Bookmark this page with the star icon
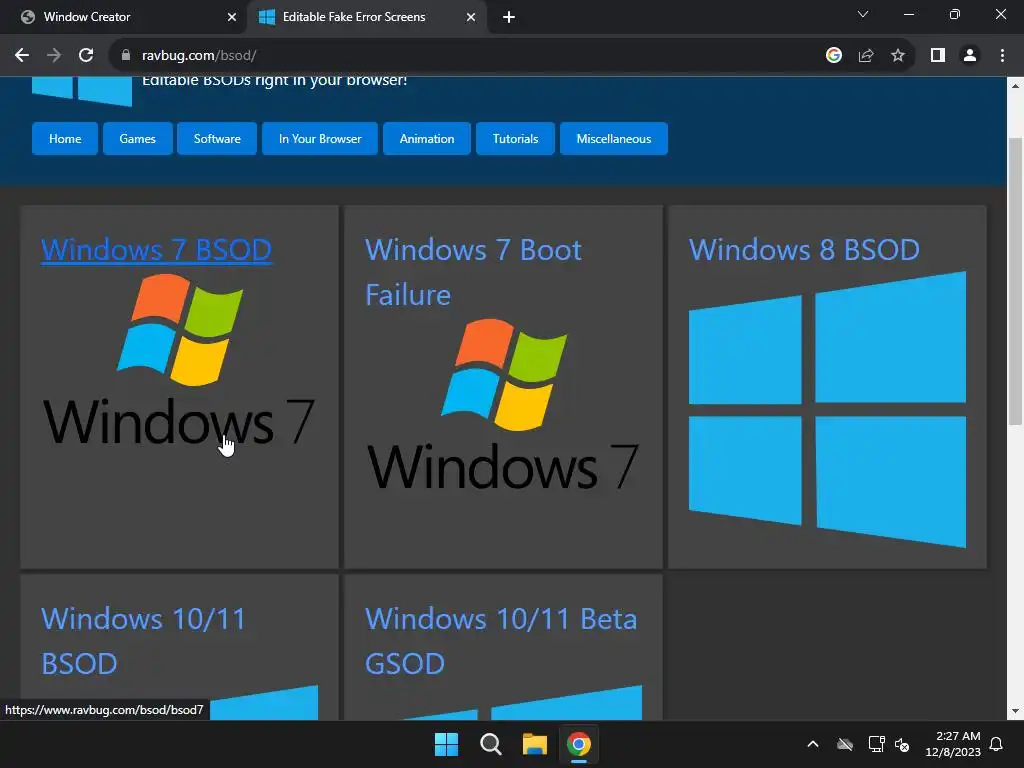 click(x=898, y=56)
